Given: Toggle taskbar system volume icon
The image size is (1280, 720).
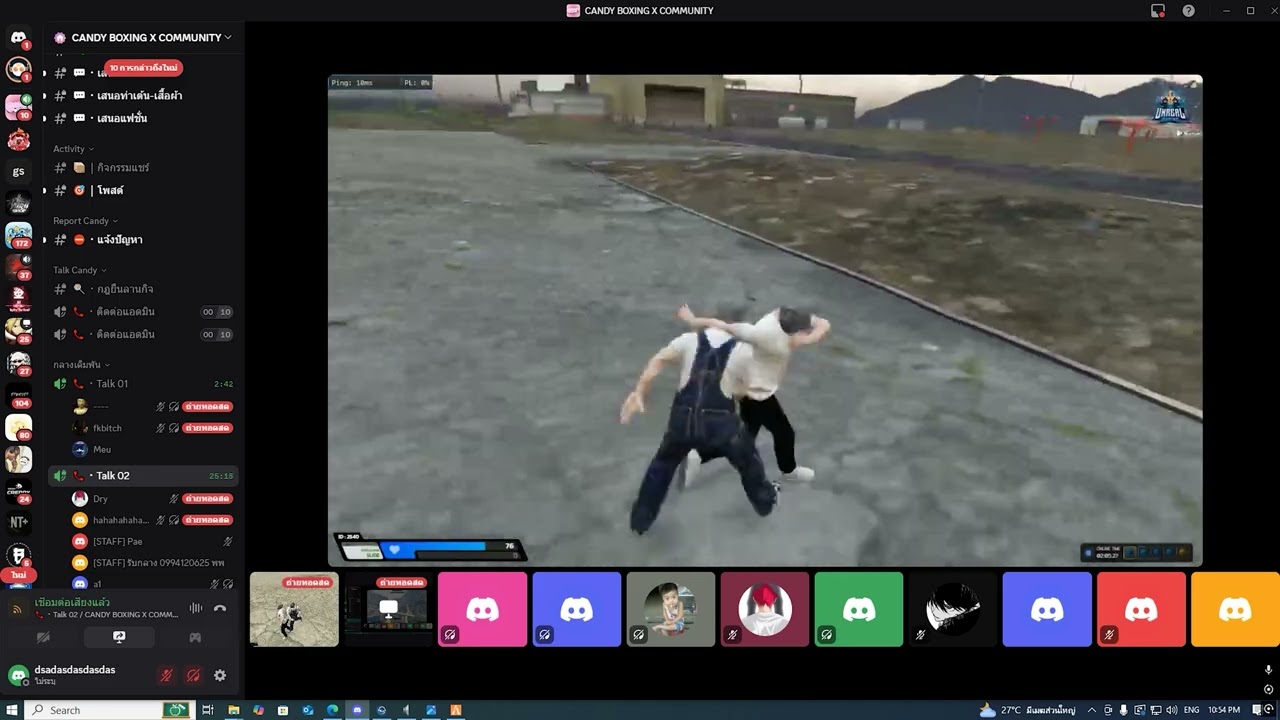Looking at the screenshot, I should tap(1172, 710).
